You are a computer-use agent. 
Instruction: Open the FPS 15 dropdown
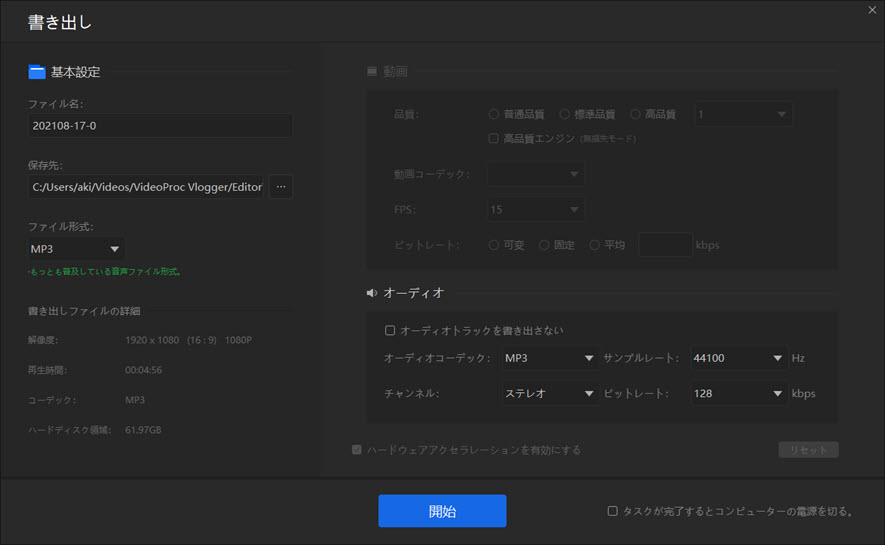click(536, 209)
